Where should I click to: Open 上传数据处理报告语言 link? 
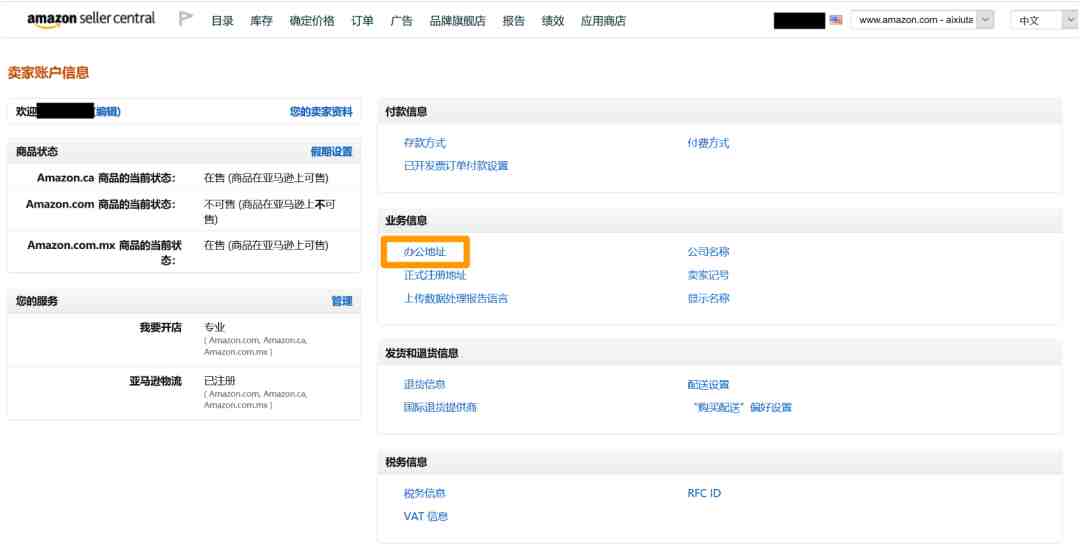tap(456, 298)
